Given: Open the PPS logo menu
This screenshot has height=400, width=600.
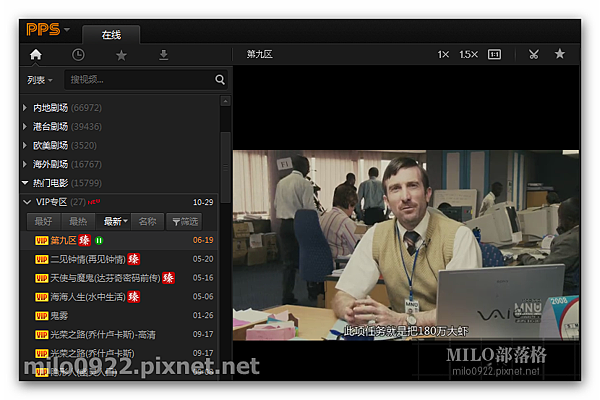Looking at the screenshot, I should click(47, 29).
